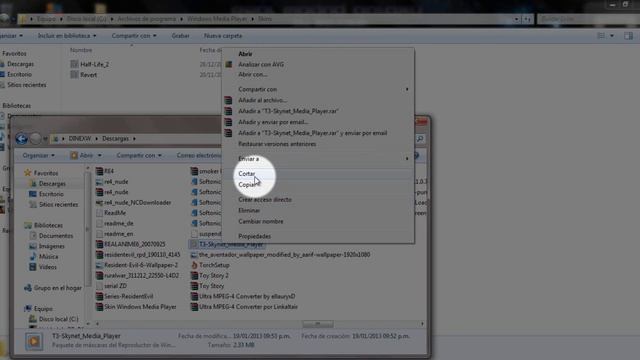Click Nueva carpeta in Skins window toolbar
The width and height of the screenshot is (640, 360).
223,36
